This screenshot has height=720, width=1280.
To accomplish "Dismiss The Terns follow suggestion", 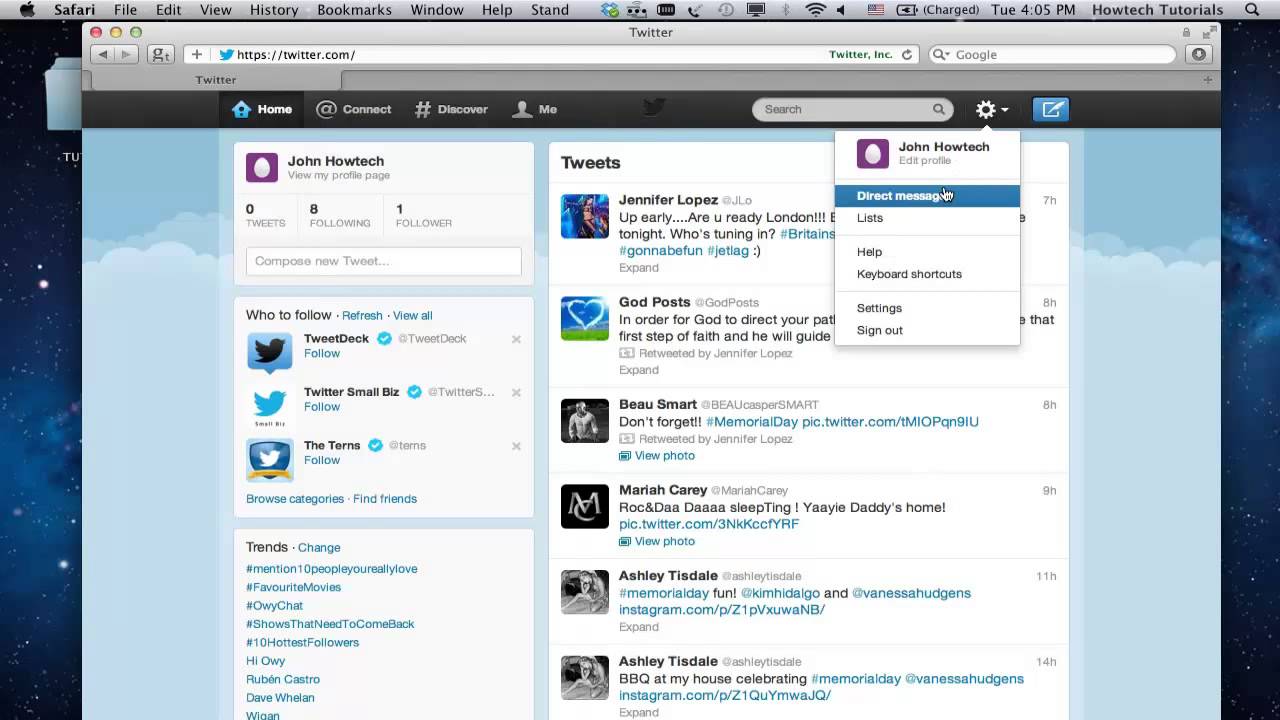I will point(516,446).
